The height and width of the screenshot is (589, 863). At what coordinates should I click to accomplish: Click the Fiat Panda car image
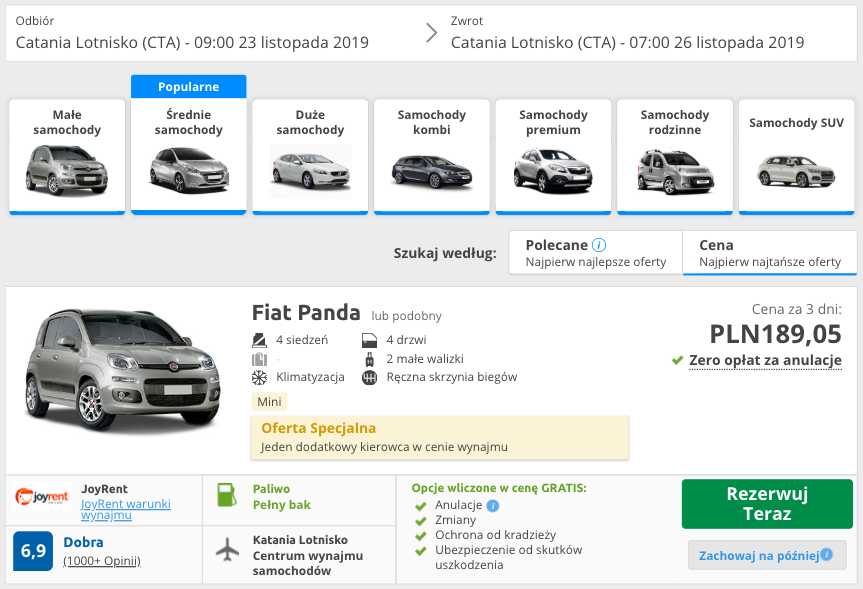(x=123, y=371)
